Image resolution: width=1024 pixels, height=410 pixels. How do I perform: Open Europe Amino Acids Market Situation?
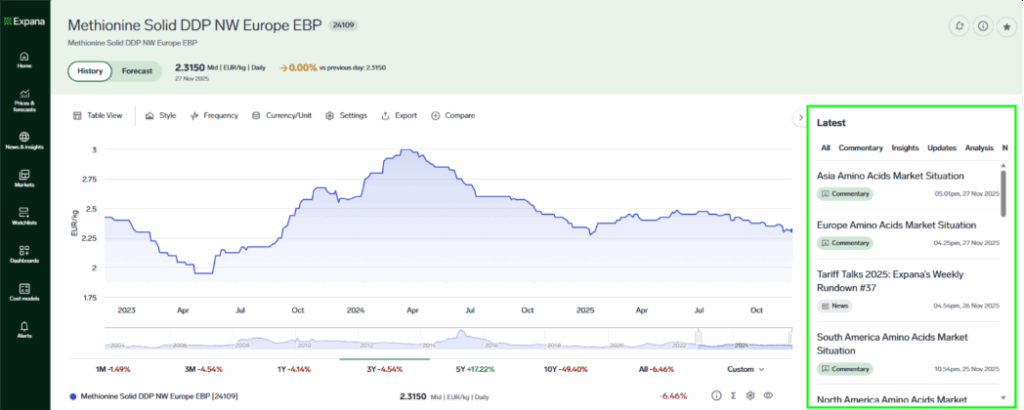pos(896,225)
